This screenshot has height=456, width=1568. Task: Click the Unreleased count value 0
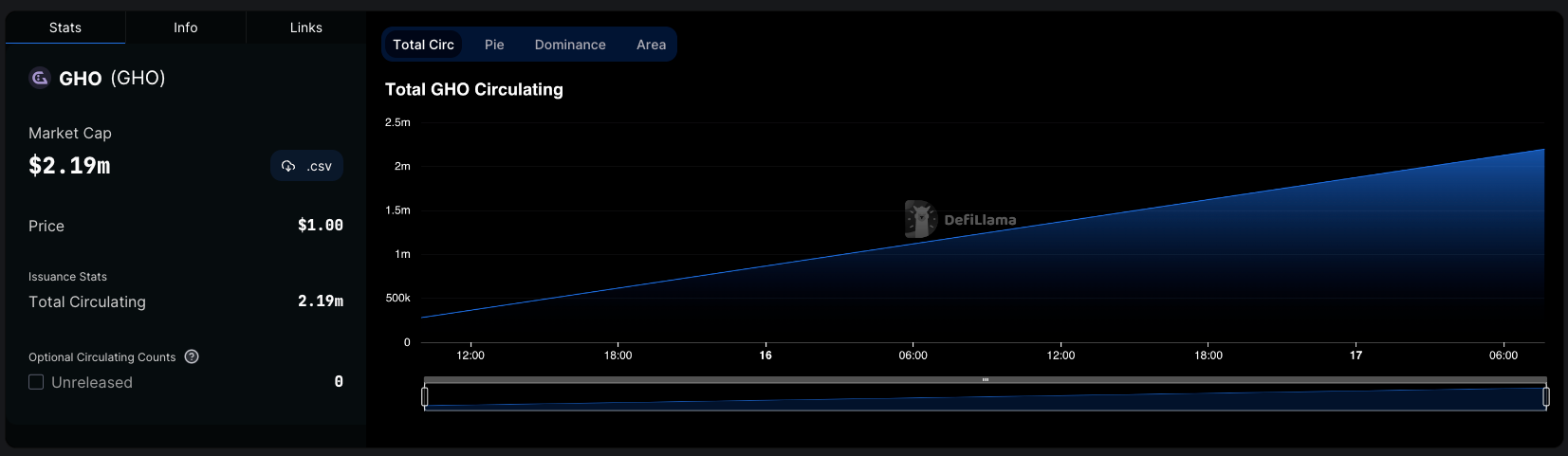pos(339,381)
